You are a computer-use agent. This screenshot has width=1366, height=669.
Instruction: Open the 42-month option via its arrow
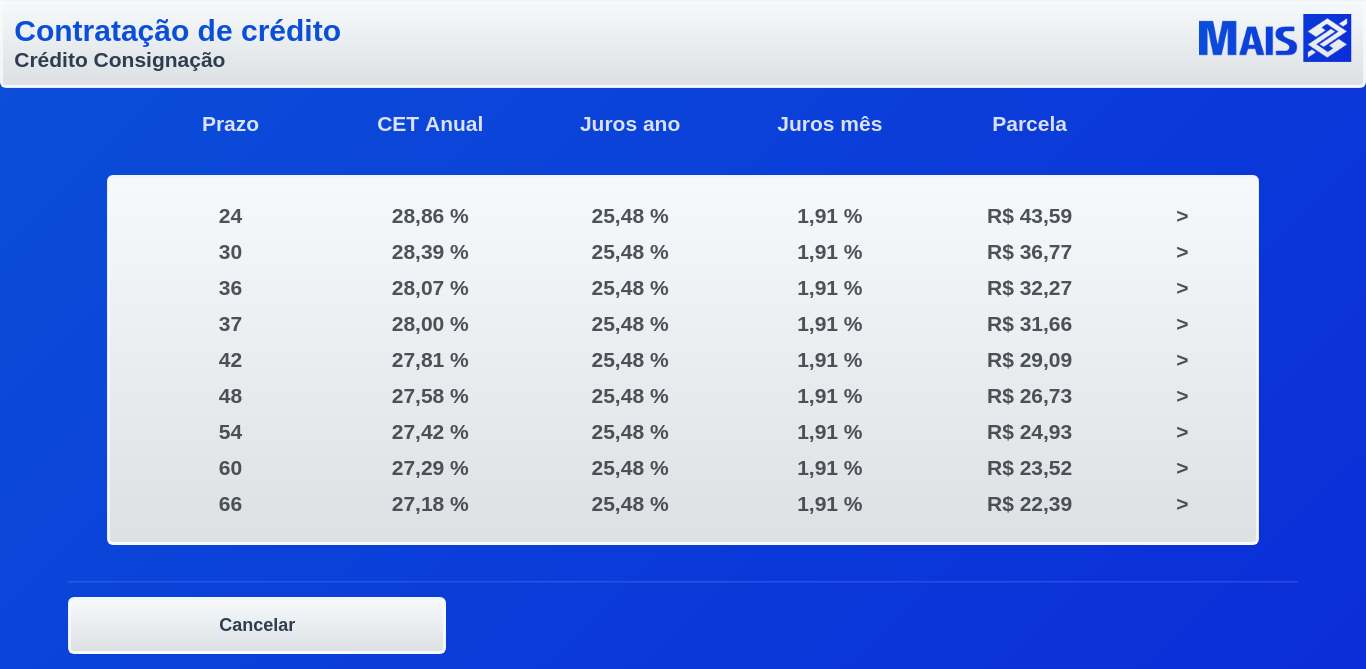click(x=1182, y=360)
